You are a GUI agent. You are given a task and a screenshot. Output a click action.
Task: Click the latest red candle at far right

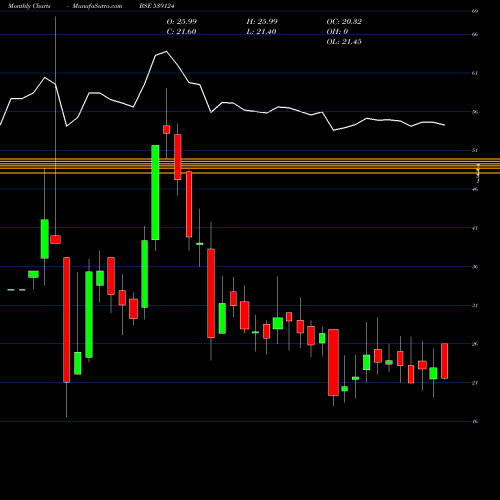pyautogui.click(x=444, y=361)
